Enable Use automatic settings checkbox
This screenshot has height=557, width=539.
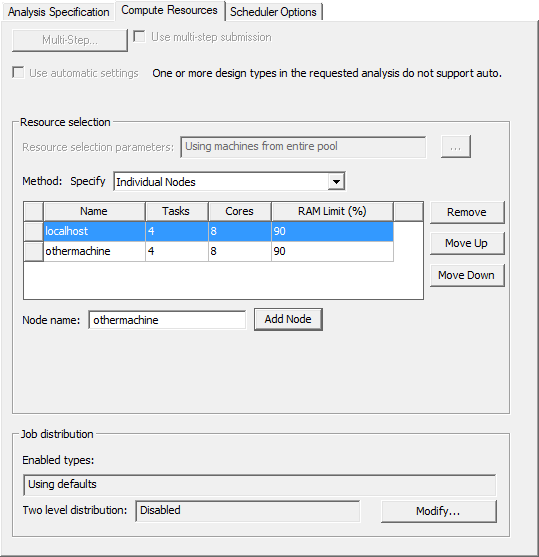click(x=18, y=72)
